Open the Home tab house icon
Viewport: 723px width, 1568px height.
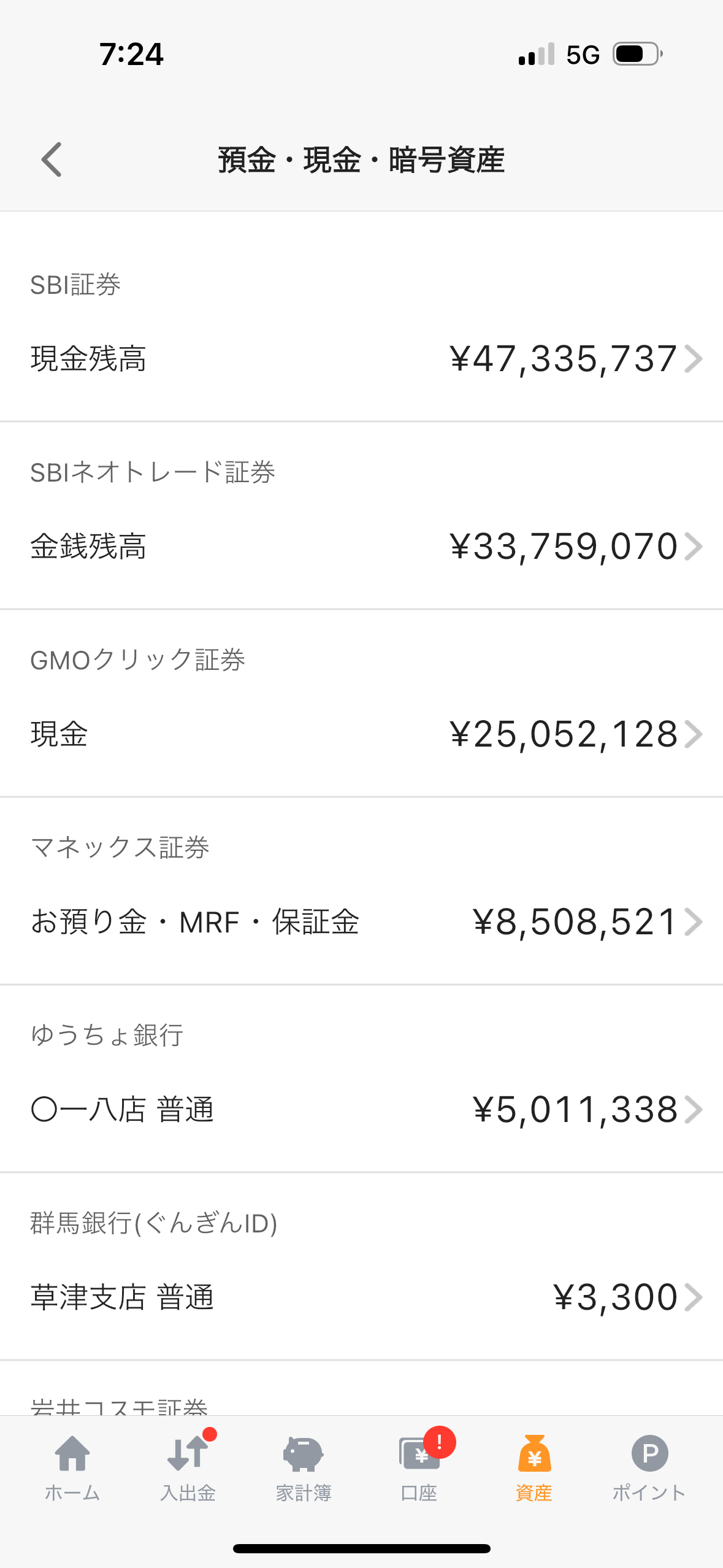coord(72,1453)
